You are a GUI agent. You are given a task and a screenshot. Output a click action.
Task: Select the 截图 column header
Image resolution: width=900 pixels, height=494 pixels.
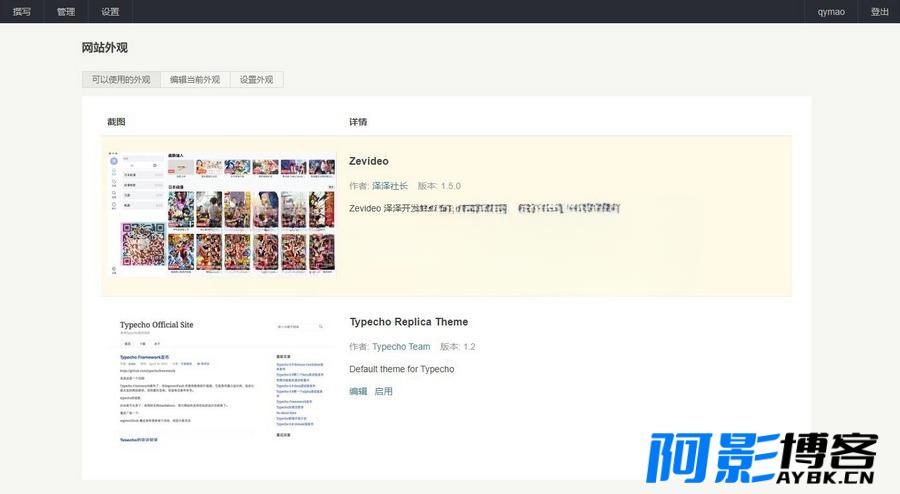pos(116,122)
